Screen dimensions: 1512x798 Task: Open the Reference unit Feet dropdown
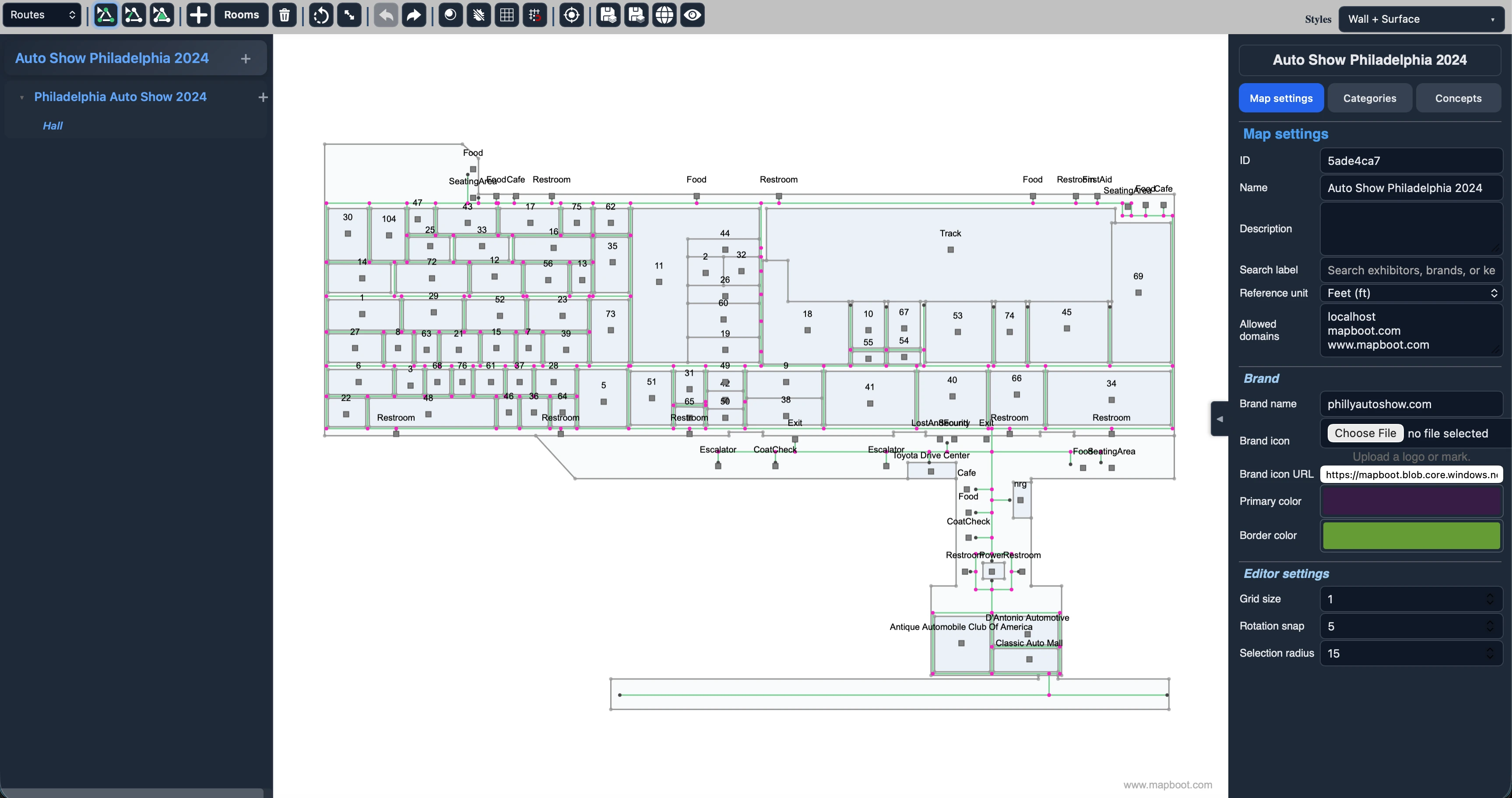click(1411, 293)
